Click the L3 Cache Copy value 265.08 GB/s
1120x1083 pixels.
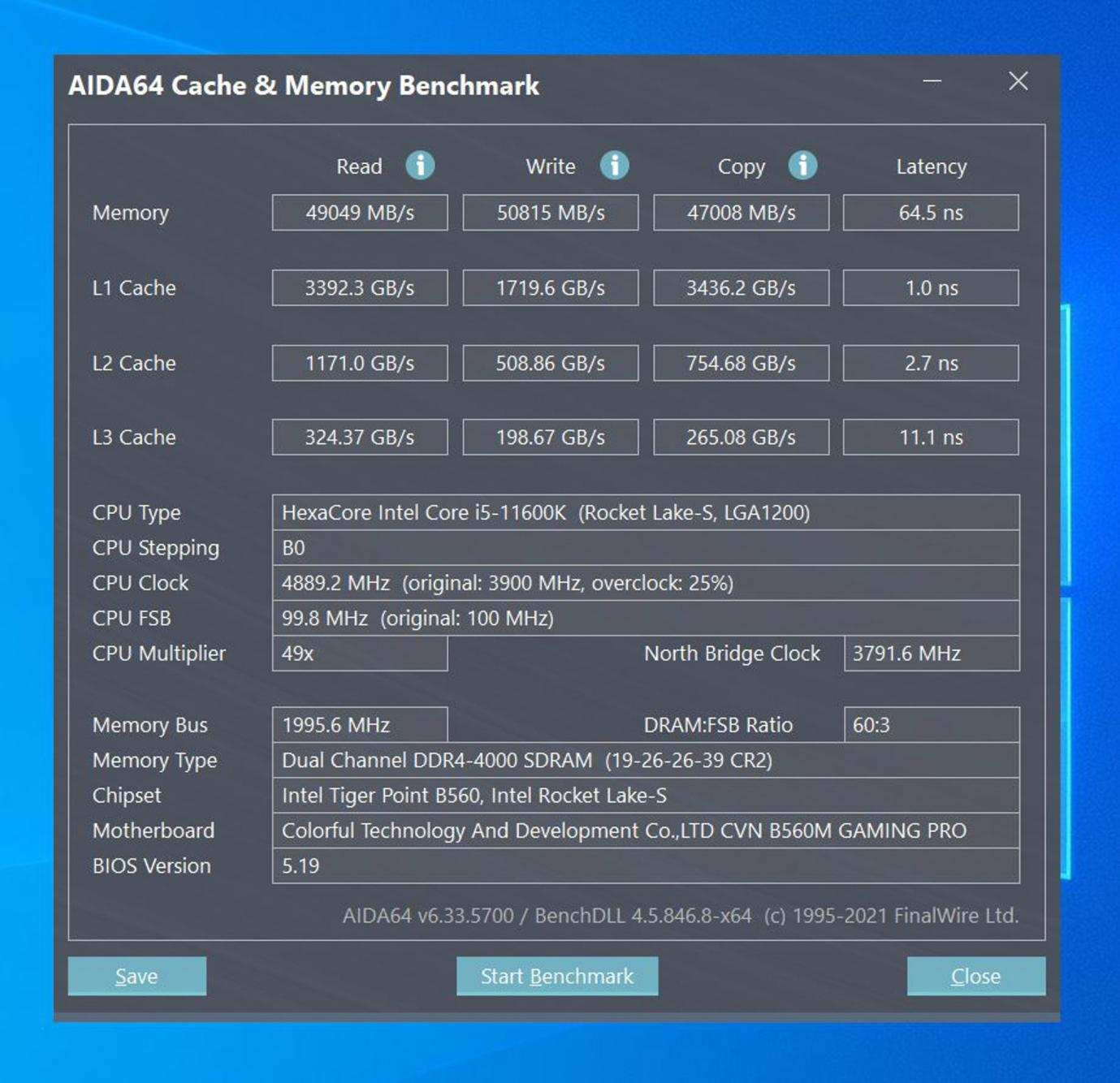point(742,438)
